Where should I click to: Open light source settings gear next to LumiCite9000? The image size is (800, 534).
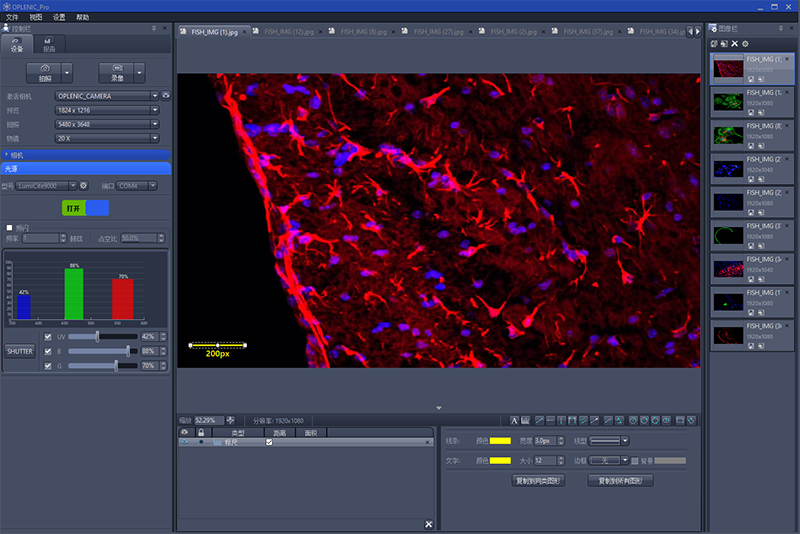pos(84,185)
